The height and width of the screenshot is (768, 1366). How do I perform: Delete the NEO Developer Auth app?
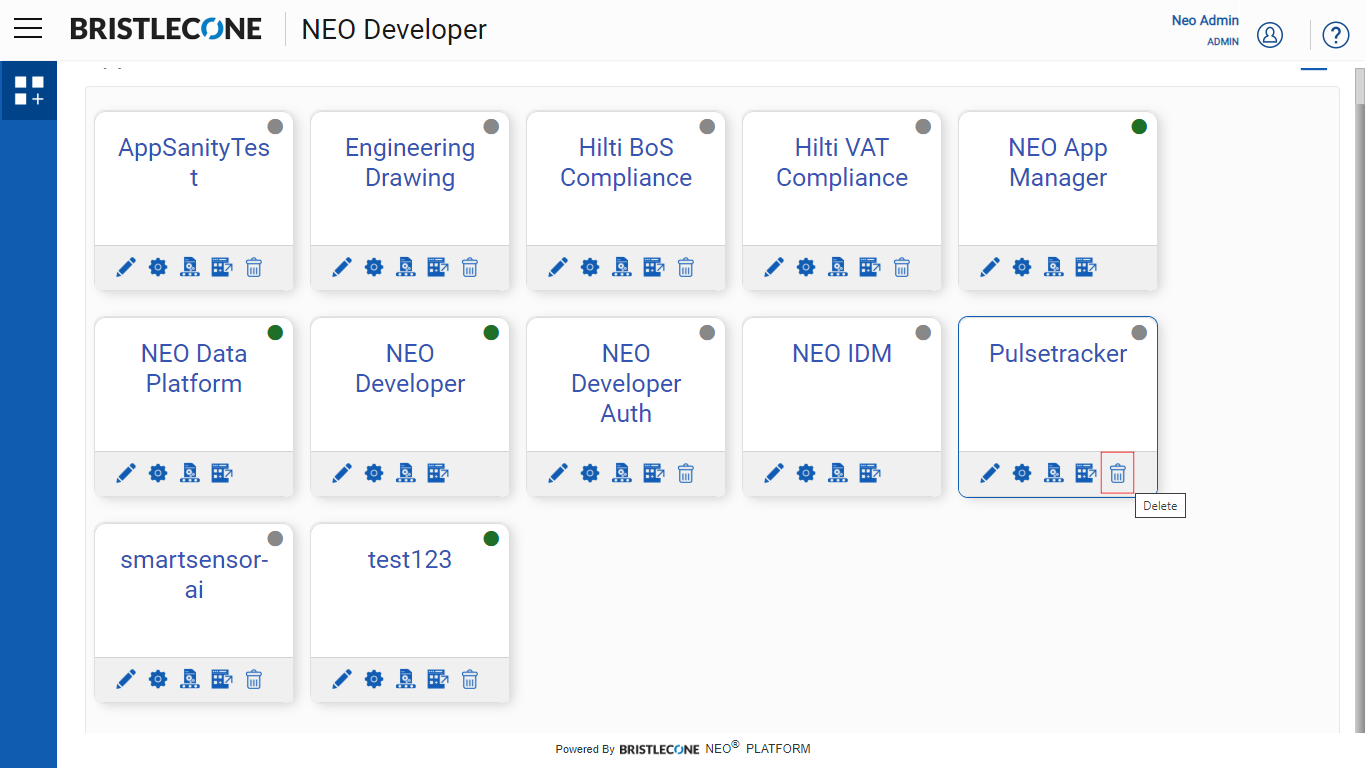[x=686, y=473]
